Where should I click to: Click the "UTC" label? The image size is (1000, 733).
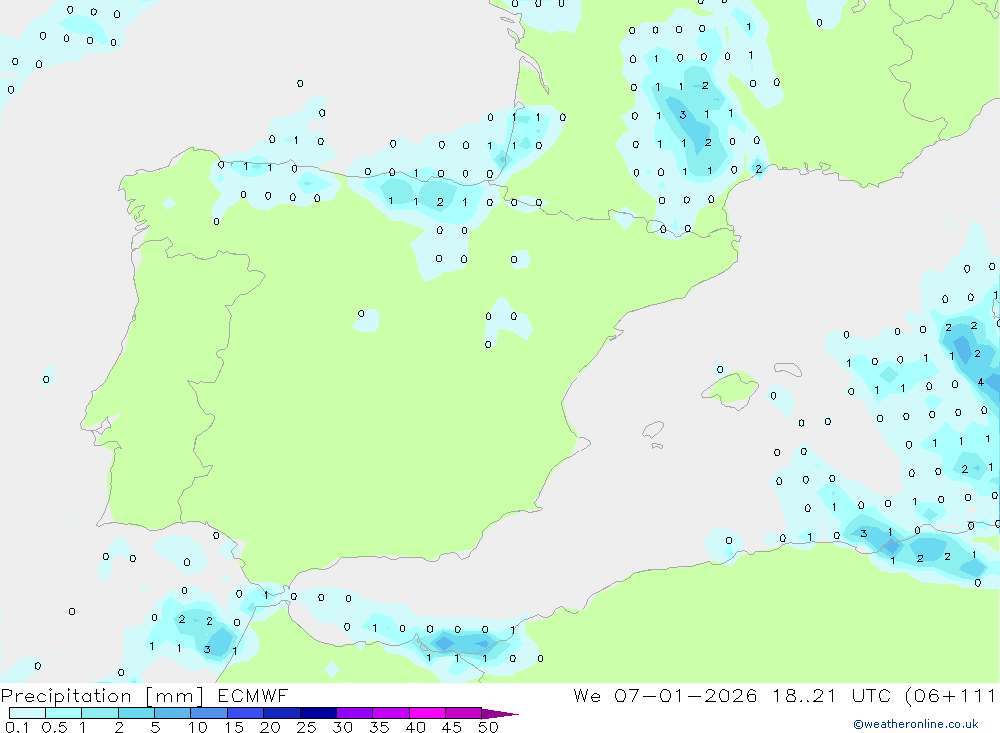coord(871,695)
